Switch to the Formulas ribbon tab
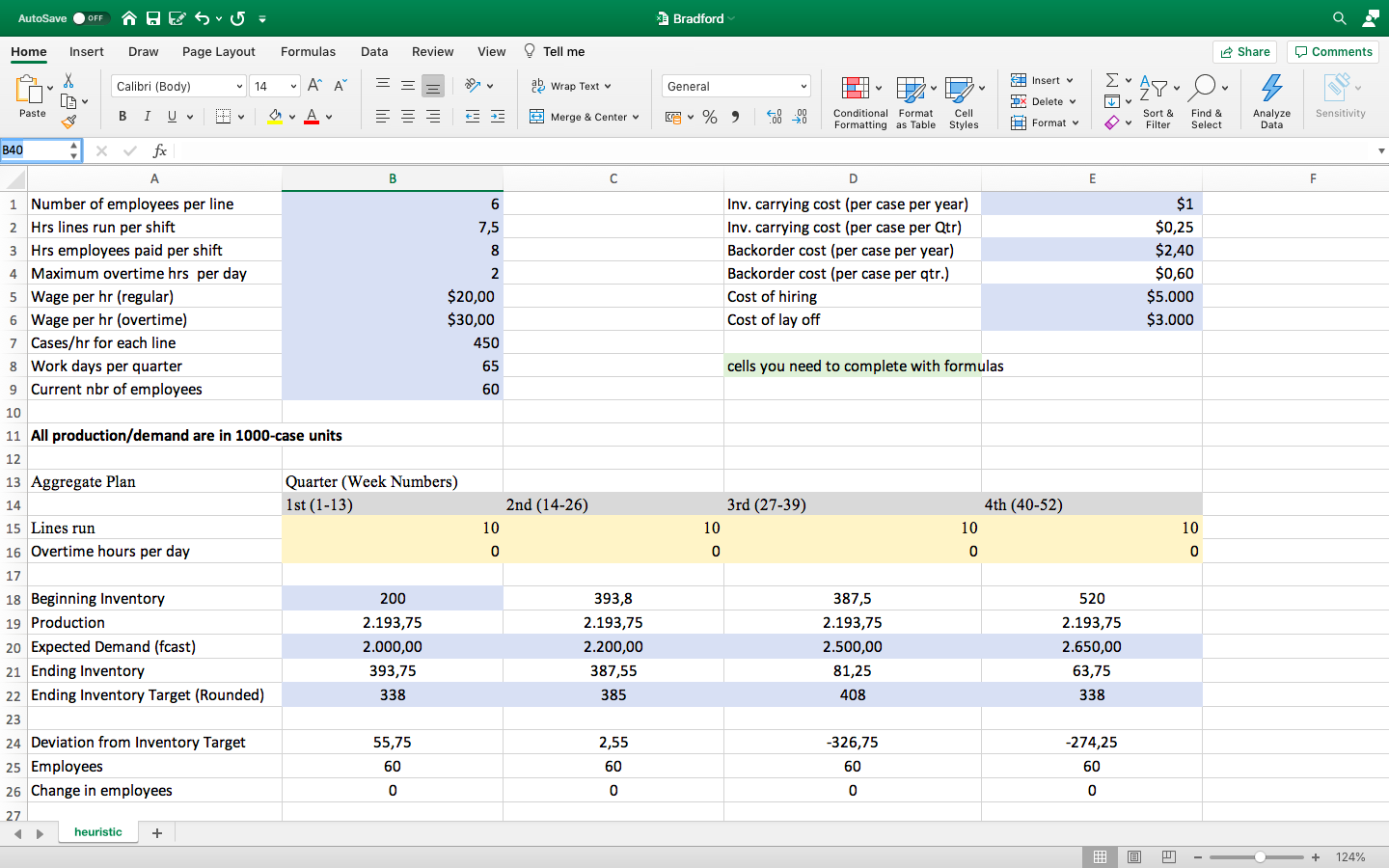 pos(308,51)
